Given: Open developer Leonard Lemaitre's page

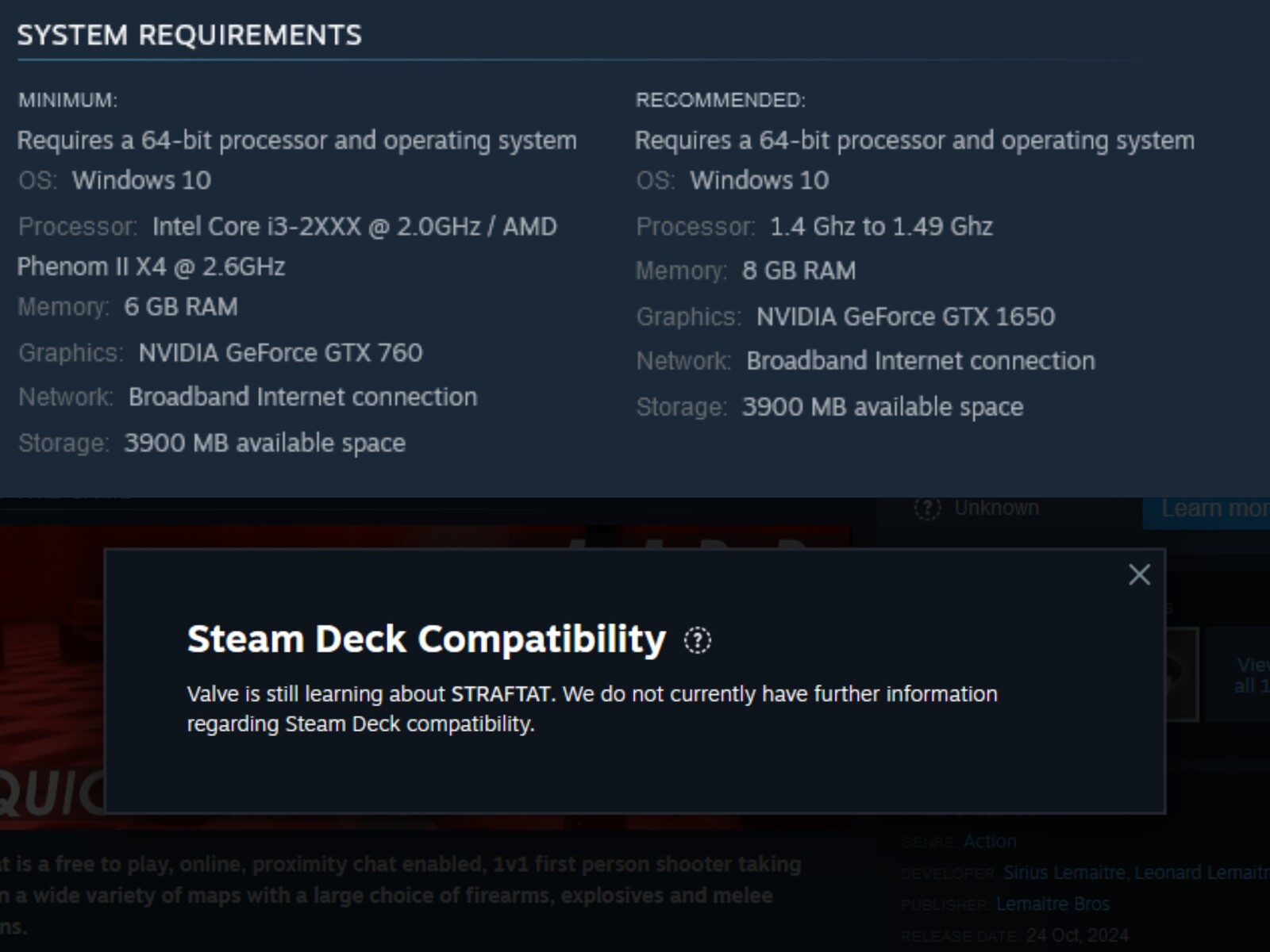Looking at the screenshot, I should click(x=1200, y=873).
